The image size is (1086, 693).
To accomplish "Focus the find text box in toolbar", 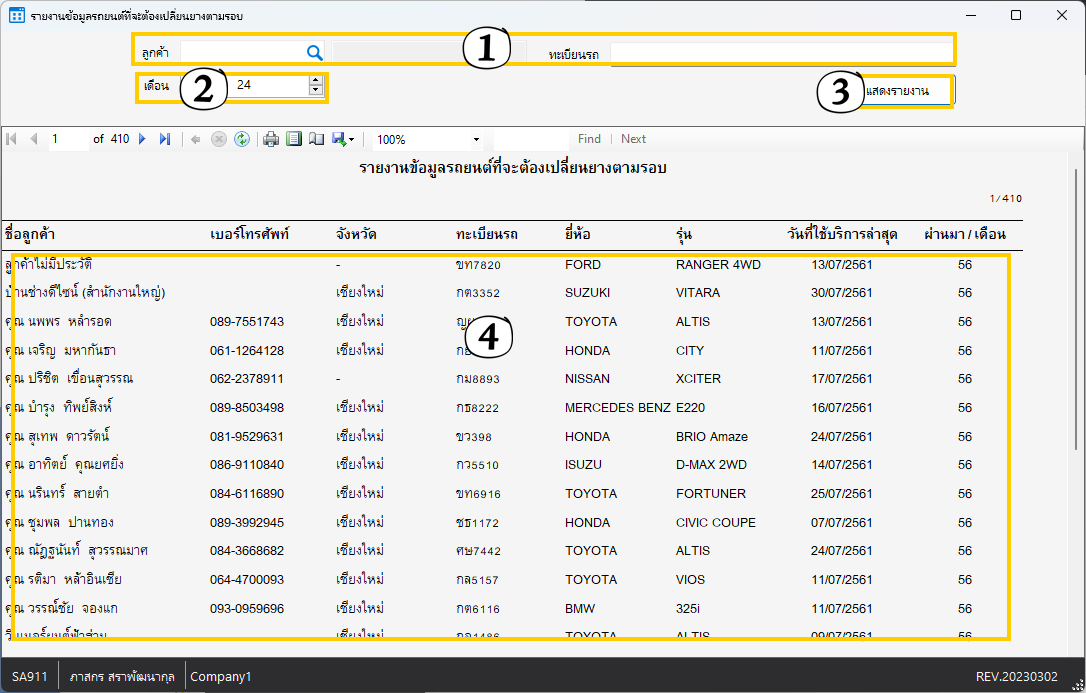I will pos(531,139).
